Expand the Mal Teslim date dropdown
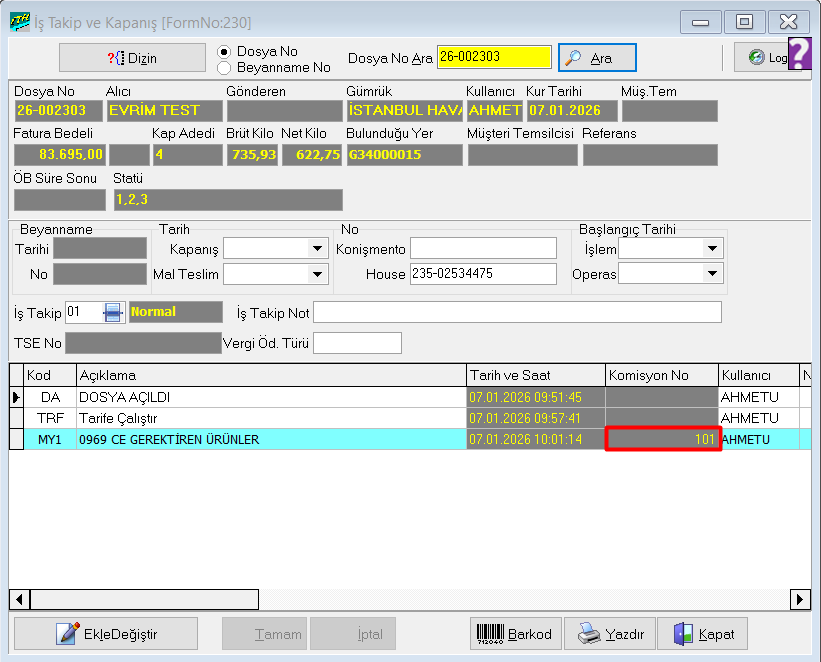This screenshot has width=821, height=662. pos(318,273)
